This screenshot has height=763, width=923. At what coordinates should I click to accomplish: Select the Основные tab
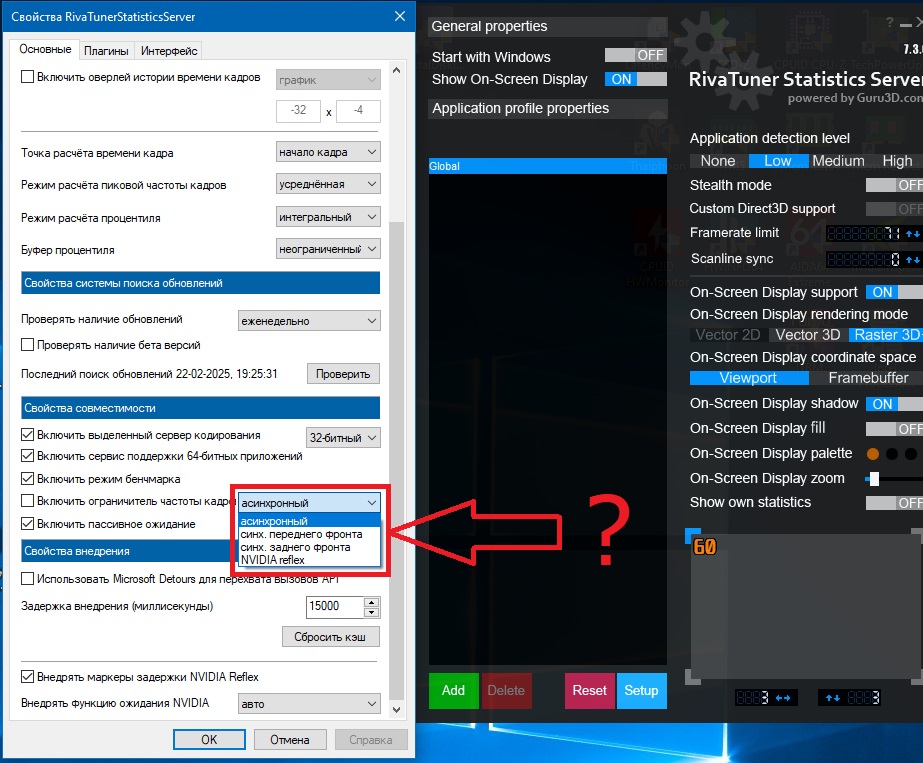click(45, 49)
